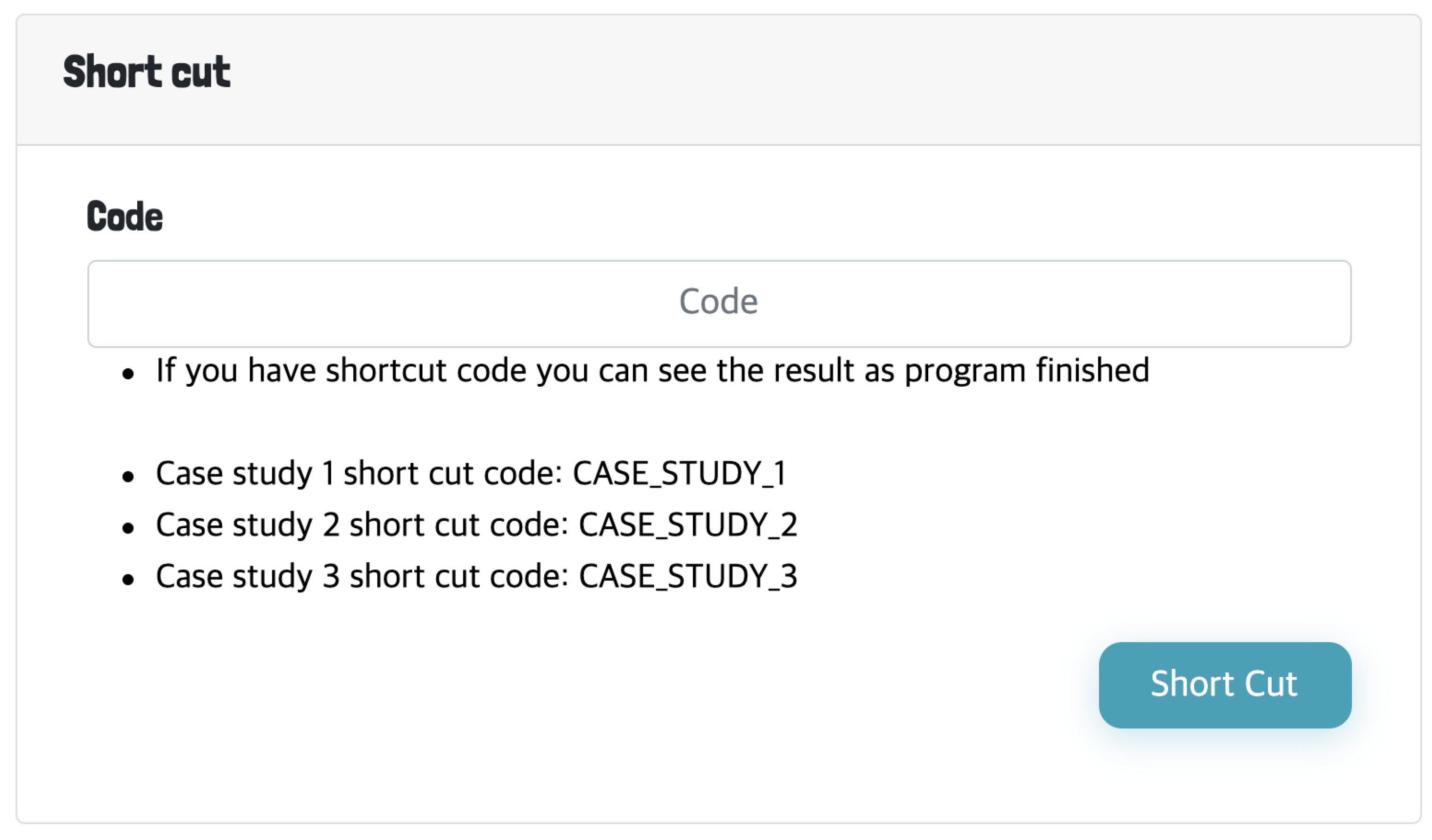Click the words 'program finished'
The image size is (1432, 840).
pos(1026,371)
